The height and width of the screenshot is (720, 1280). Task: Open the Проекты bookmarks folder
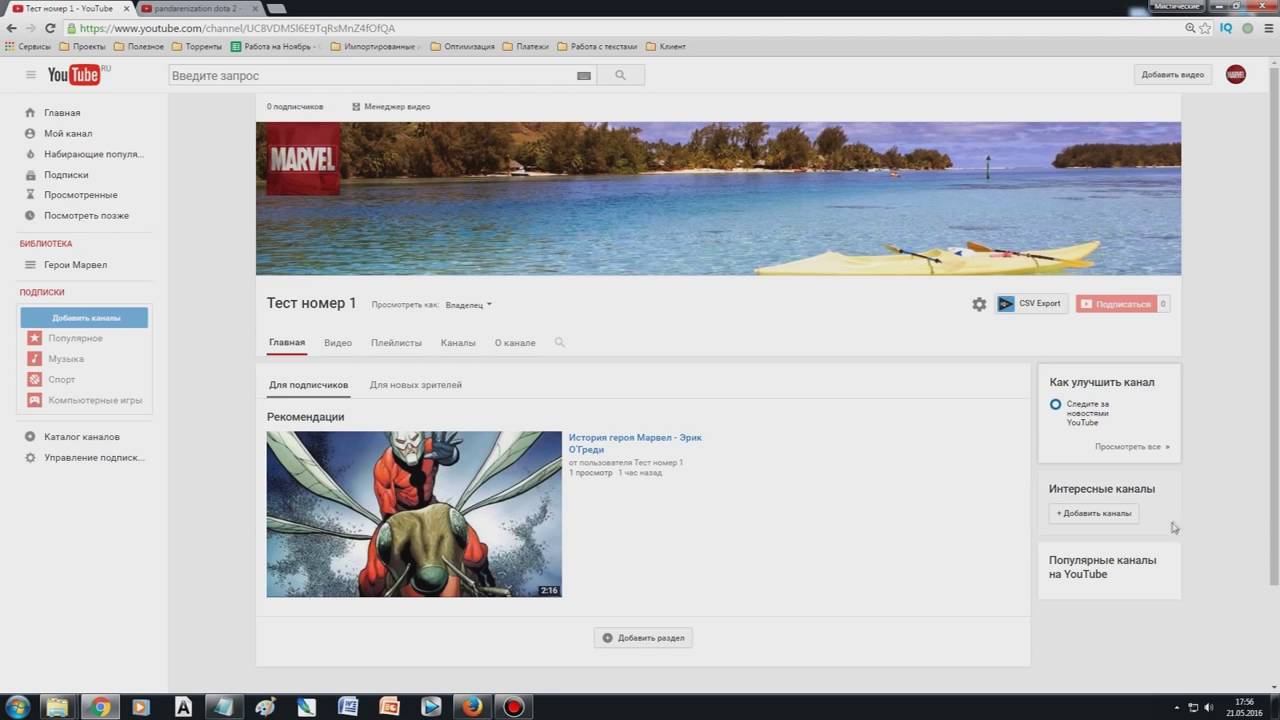[82, 47]
